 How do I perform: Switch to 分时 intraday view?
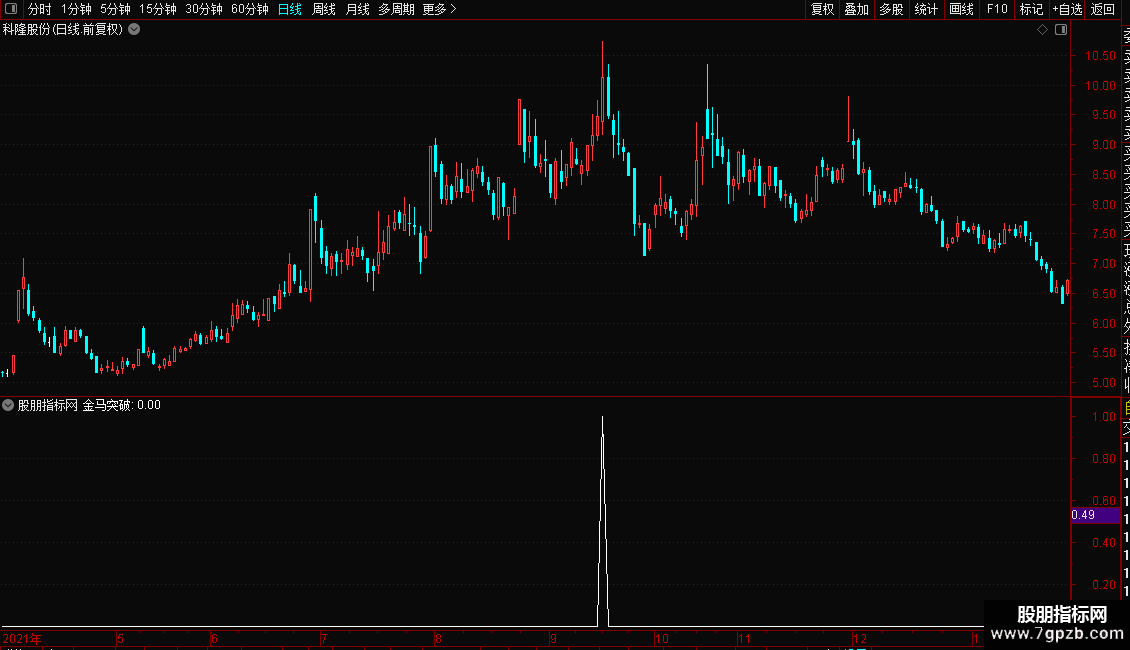click(x=40, y=9)
